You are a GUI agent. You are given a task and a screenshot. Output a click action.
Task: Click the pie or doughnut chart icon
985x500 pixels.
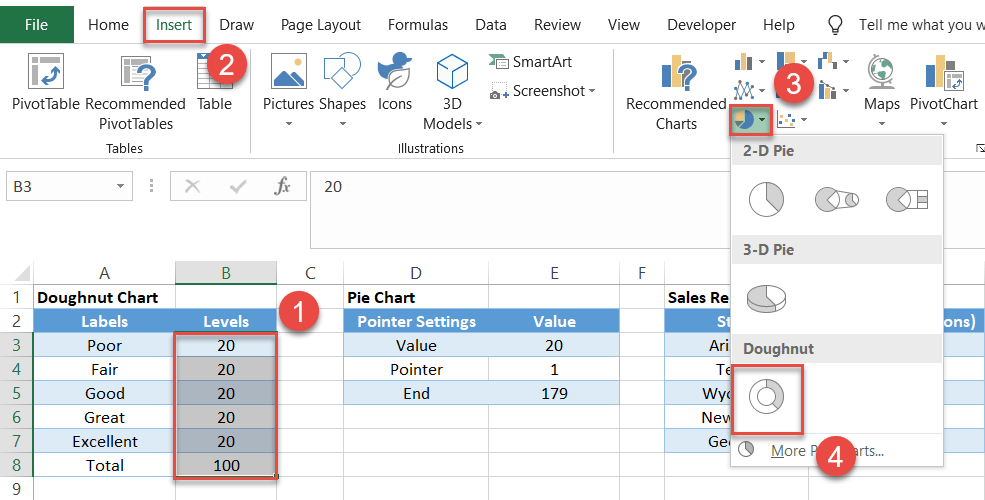coord(744,118)
